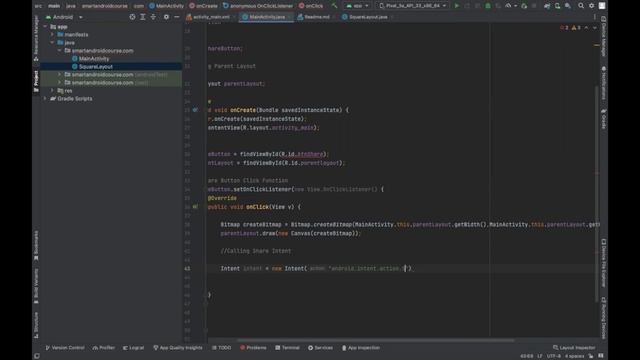Click the error count indicator in editor corner
640x360 pixels.
(x=564, y=27)
